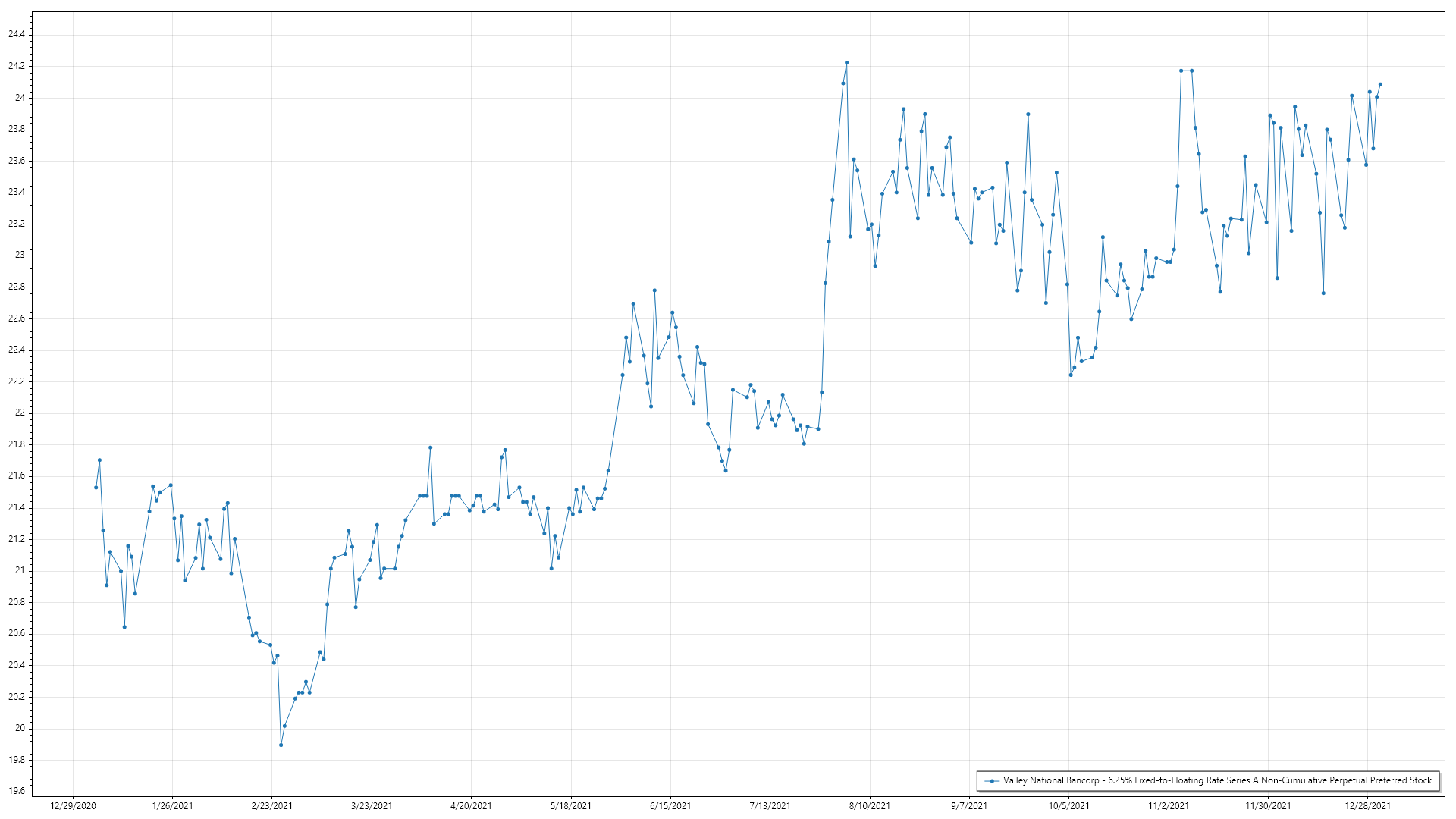Click the 12/28/2021 x-axis date label

[1368, 805]
